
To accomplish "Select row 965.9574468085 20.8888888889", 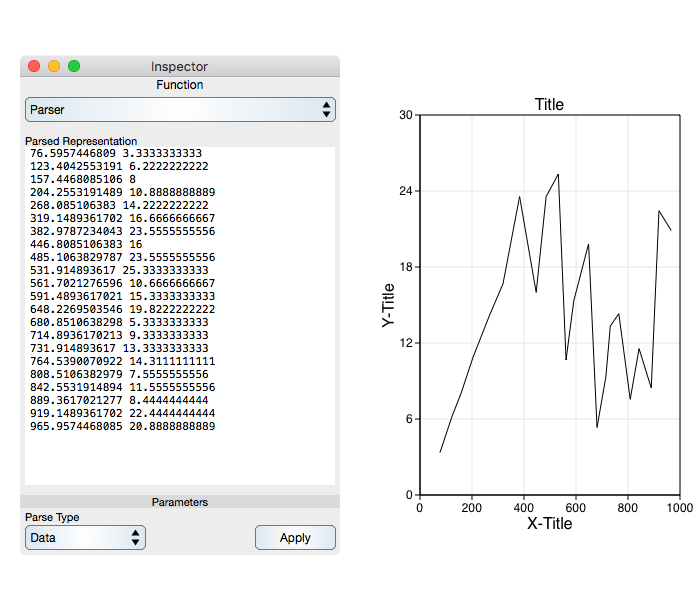I will (x=123, y=426).
